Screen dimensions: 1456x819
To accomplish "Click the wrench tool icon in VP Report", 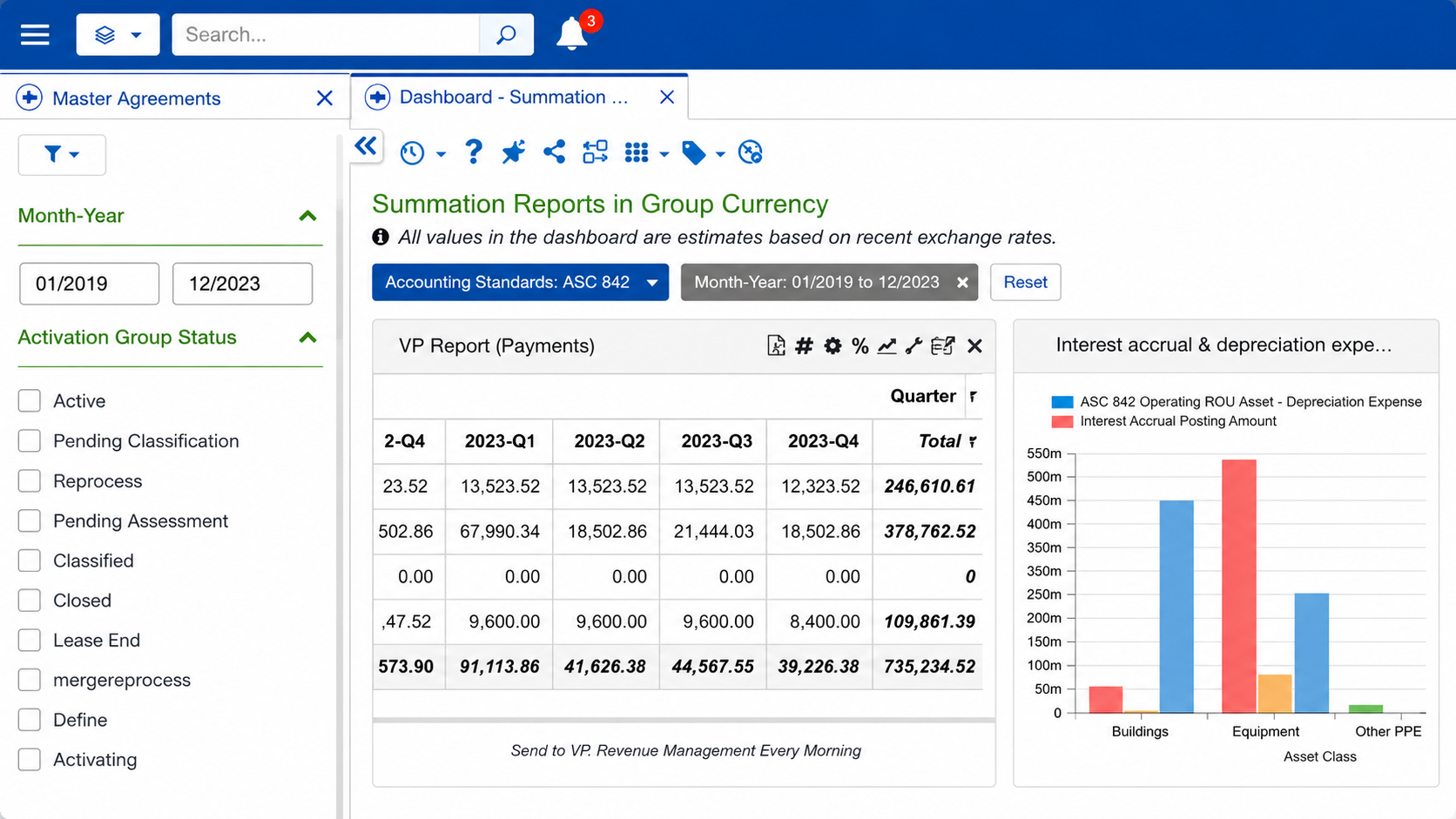I will click(x=913, y=346).
